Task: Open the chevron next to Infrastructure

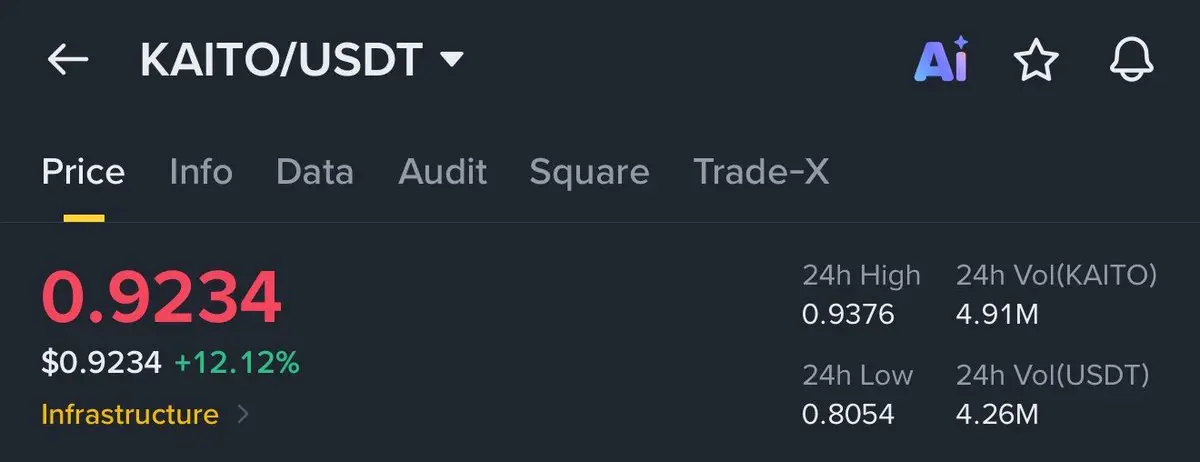Action: tap(243, 414)
